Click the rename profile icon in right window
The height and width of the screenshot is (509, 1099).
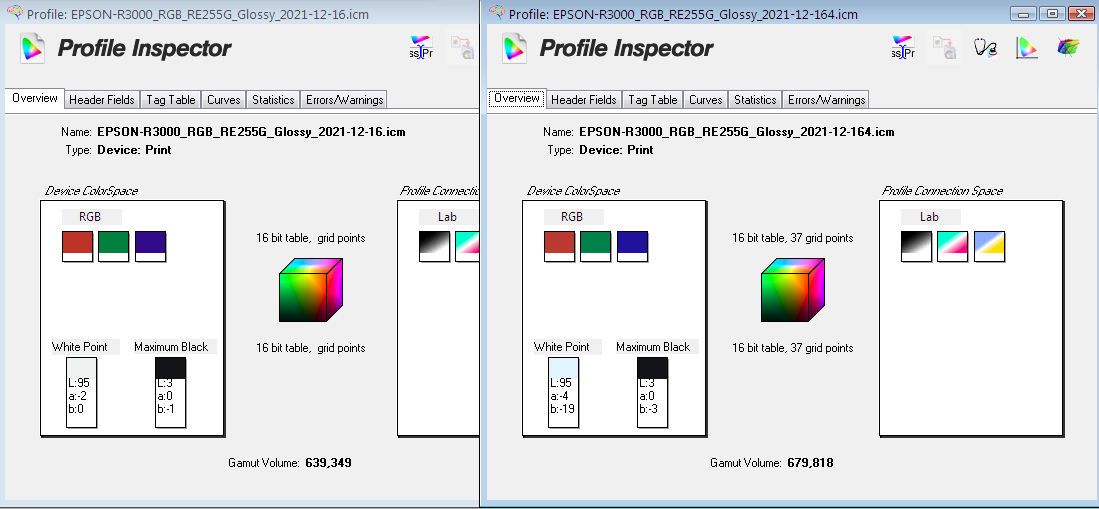tap(903, 48)
